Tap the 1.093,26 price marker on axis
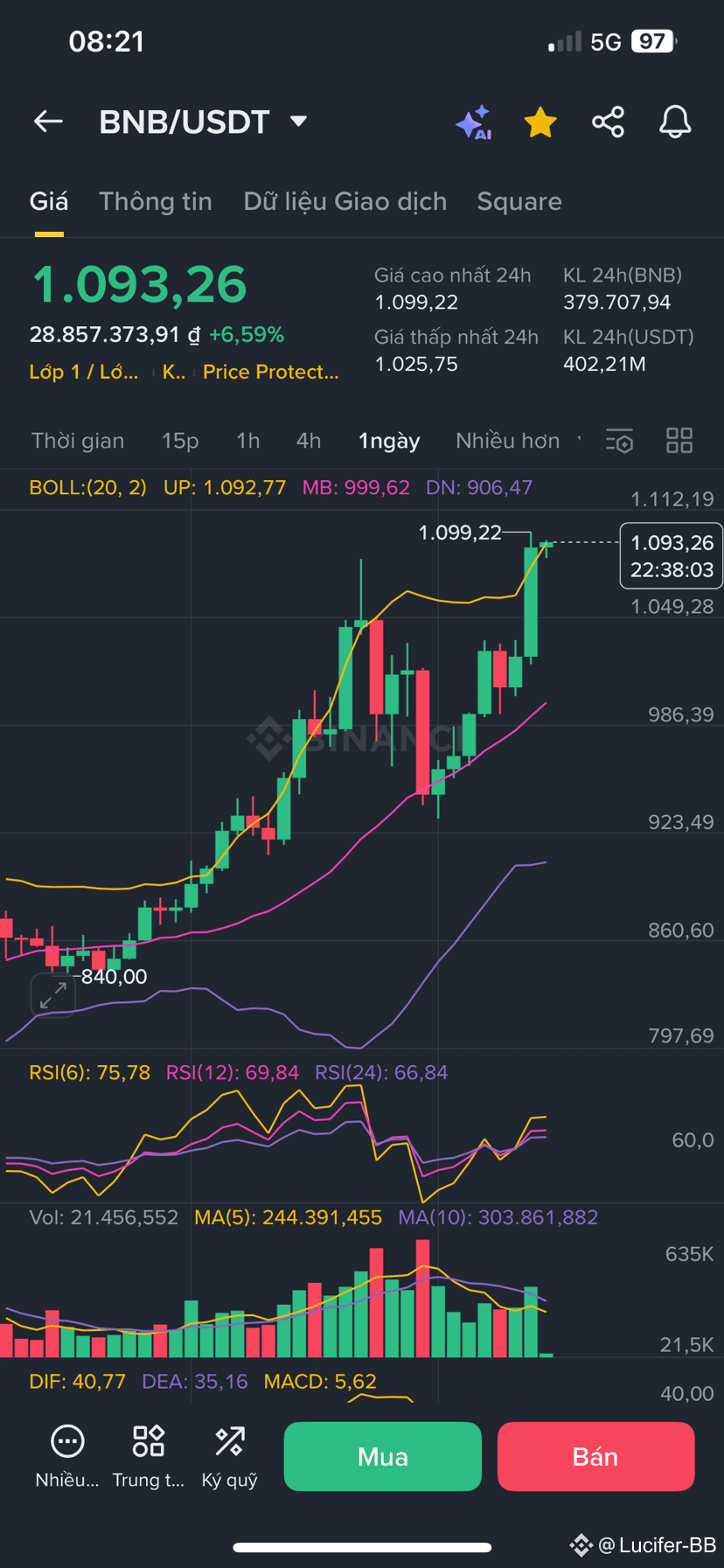The height and width of the screenshot is (1568, 724). (672, 556)
